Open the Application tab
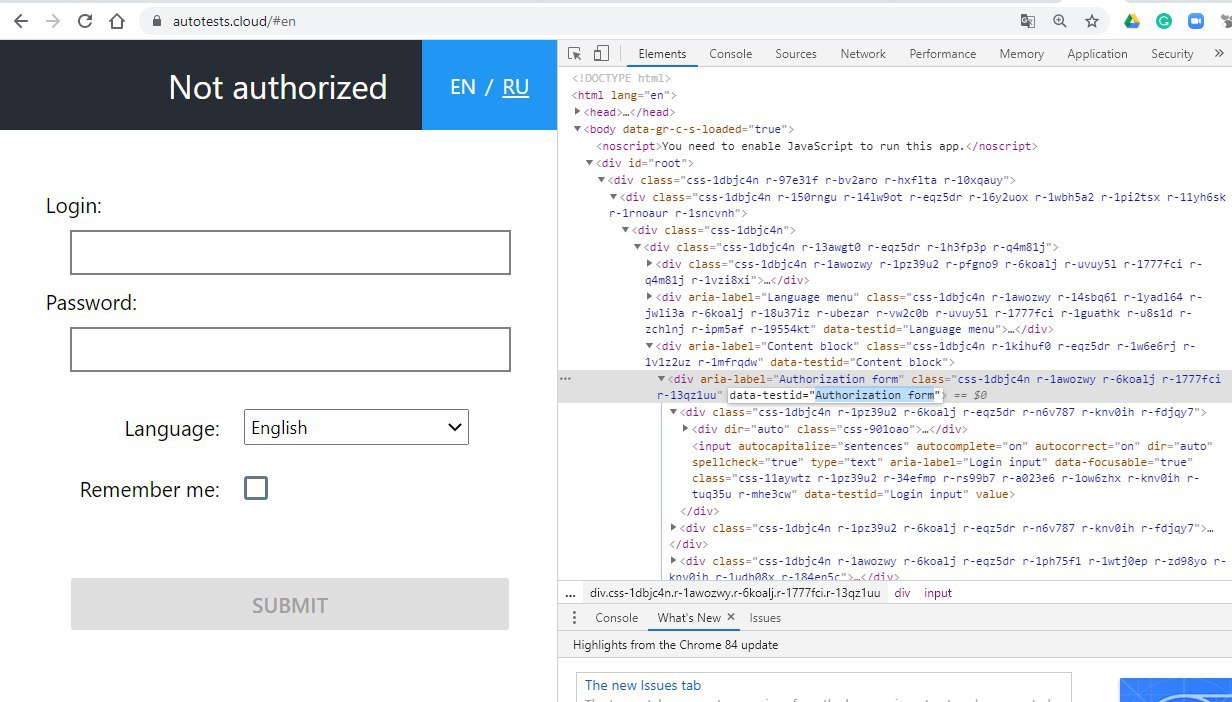The width and height of the screenshot is (1232, 702). pos(1097,54)
